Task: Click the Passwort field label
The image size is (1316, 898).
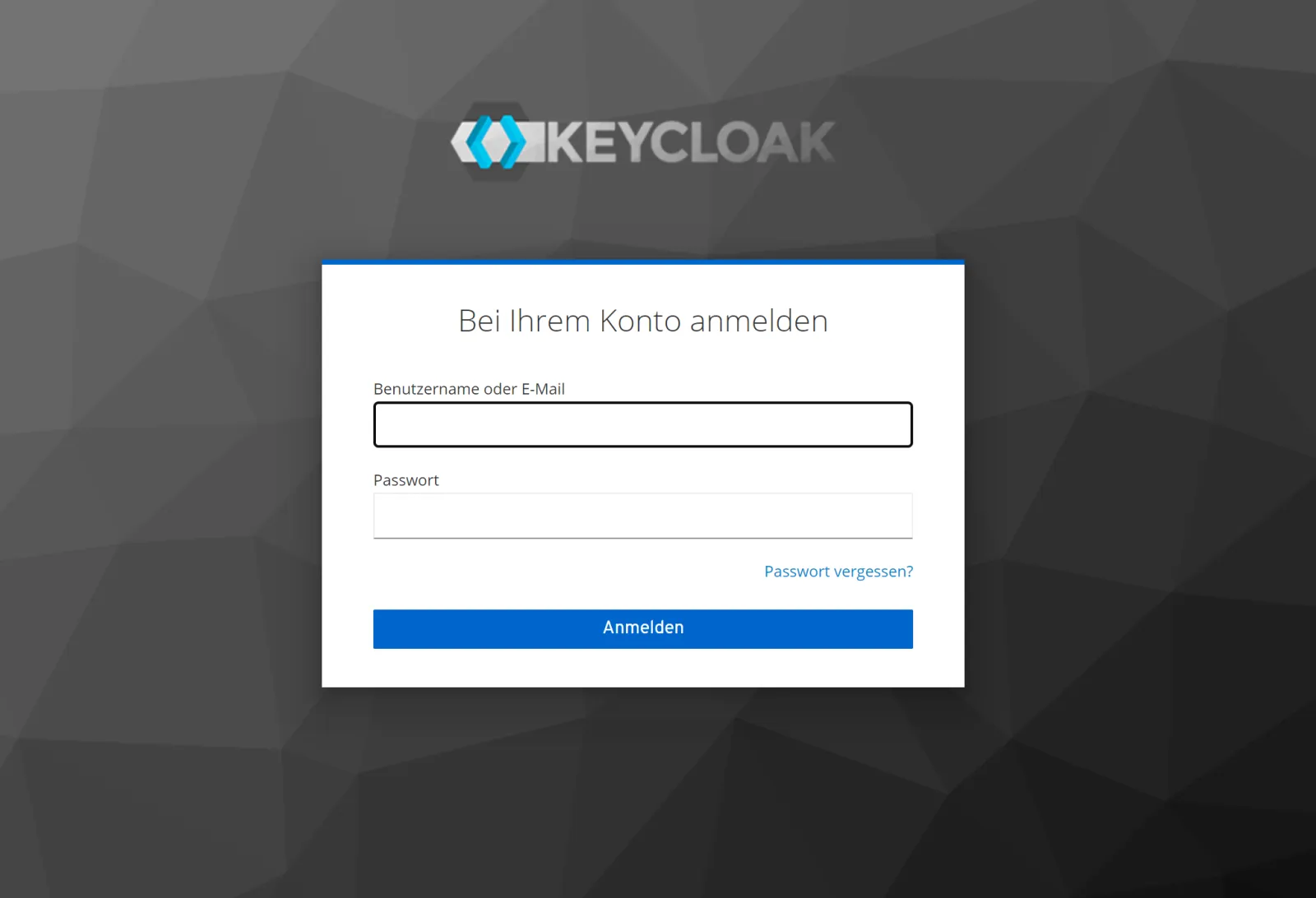Action: 406,480
